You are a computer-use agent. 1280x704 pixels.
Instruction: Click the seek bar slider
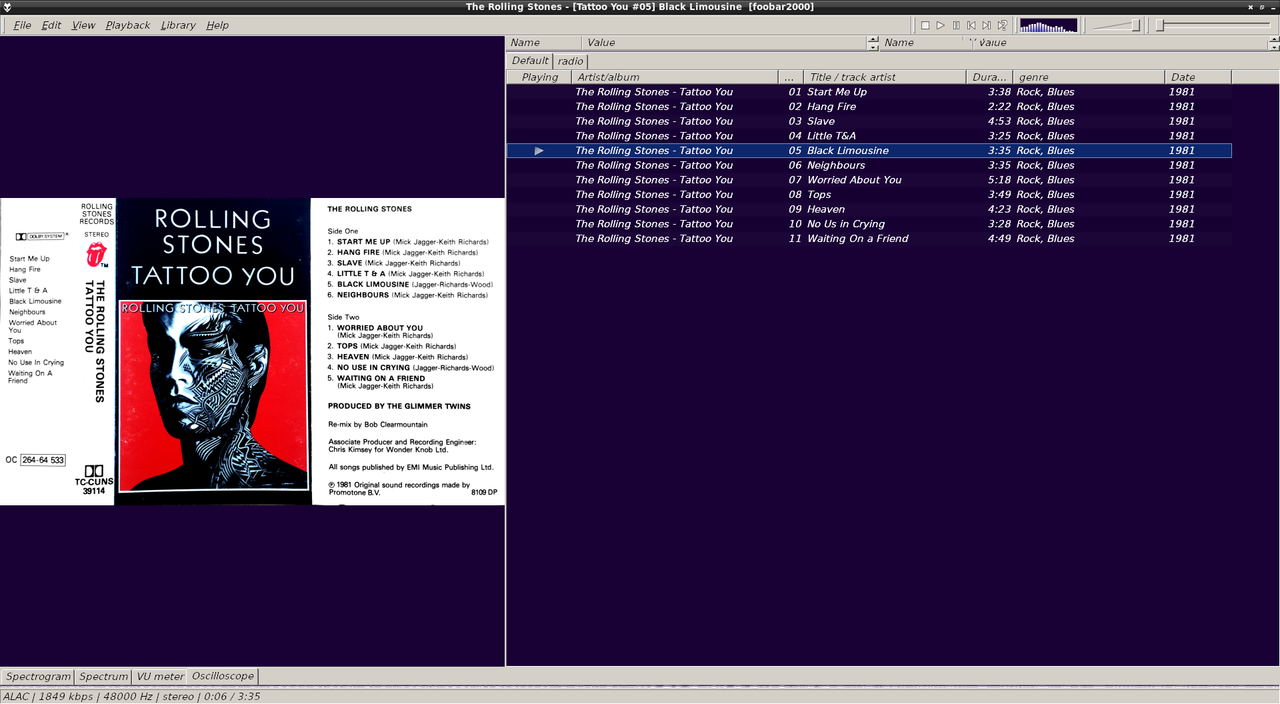1215,25
